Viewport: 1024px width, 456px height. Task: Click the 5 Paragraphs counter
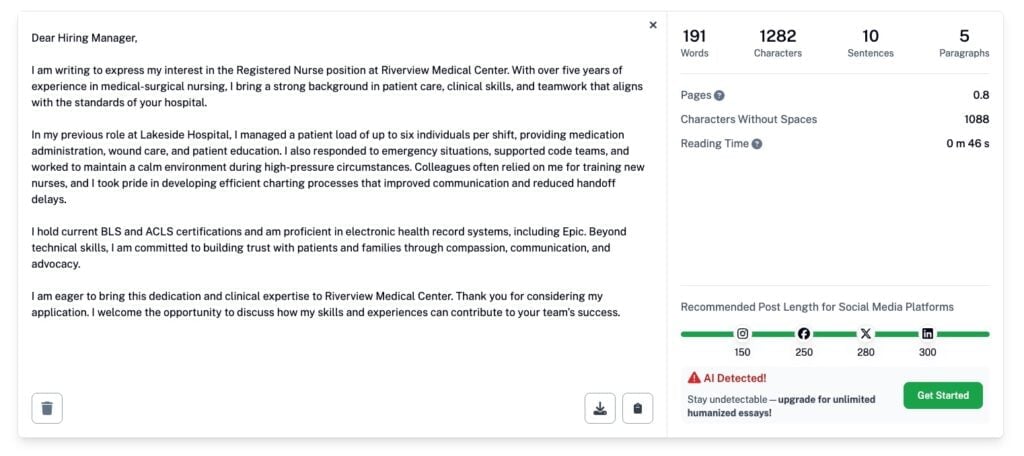point(964,43)
